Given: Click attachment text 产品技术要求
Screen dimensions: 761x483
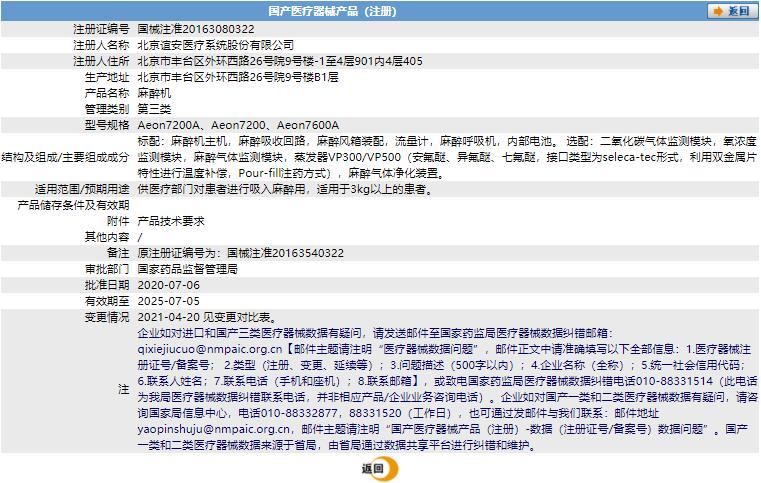Looking at the screenshot, I should [171, 221].
